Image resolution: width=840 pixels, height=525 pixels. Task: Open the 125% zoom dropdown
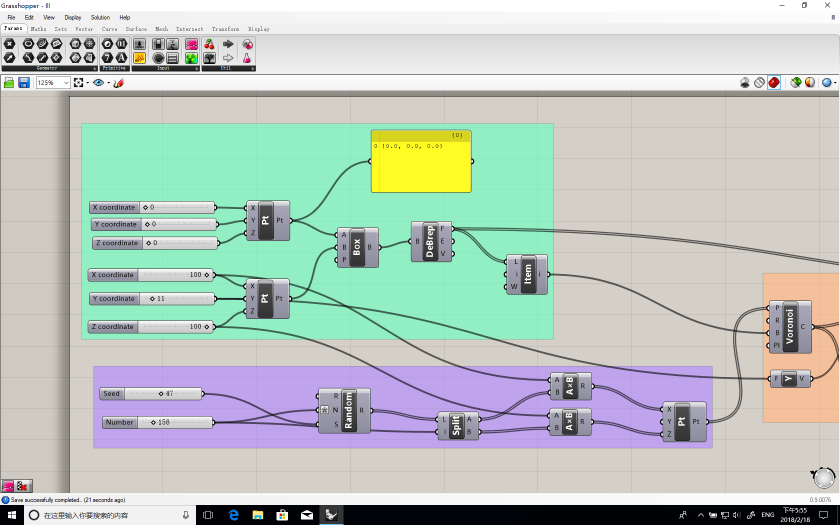66,82
